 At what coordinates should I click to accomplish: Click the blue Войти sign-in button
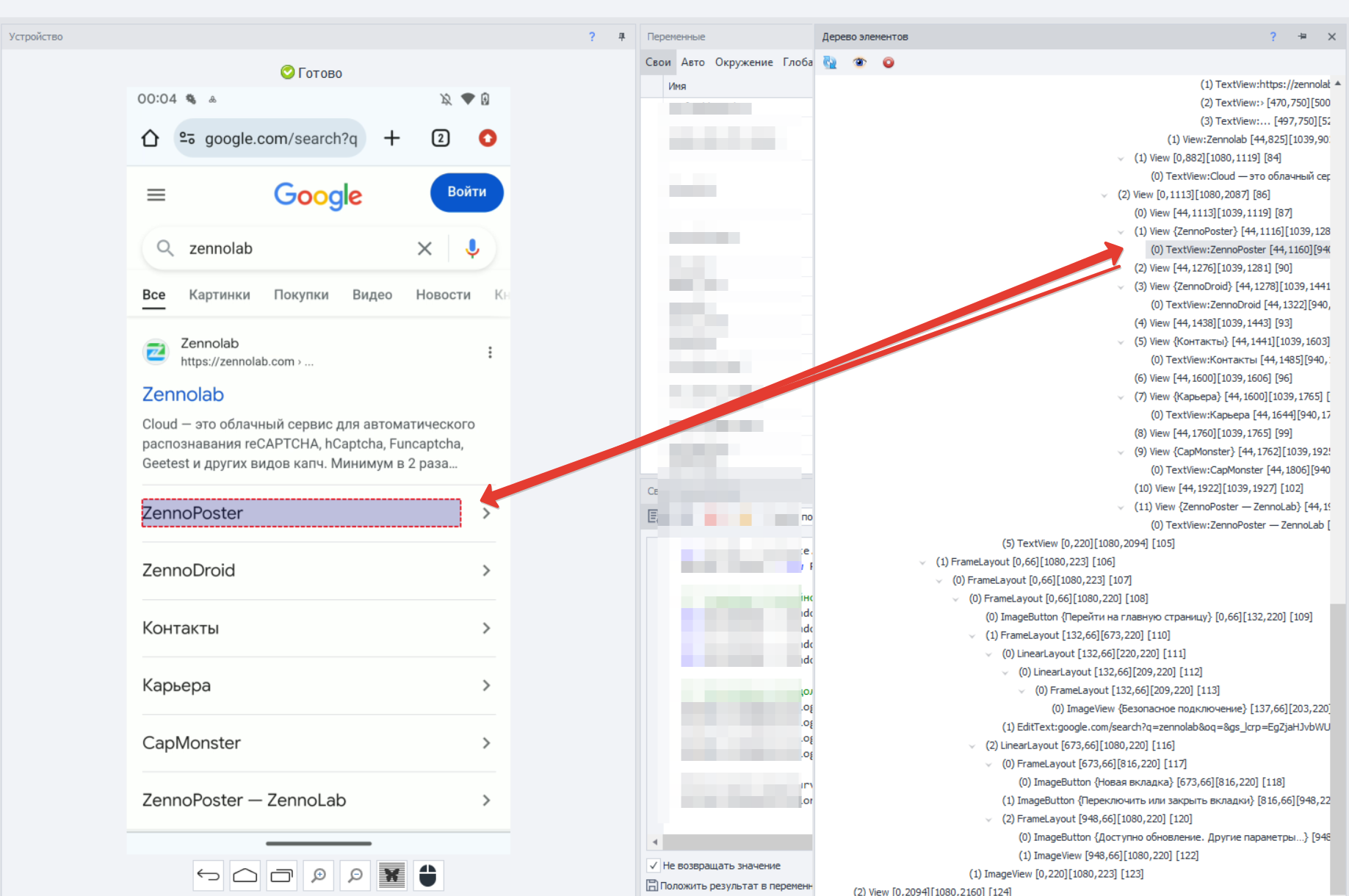tap(467, 192)
